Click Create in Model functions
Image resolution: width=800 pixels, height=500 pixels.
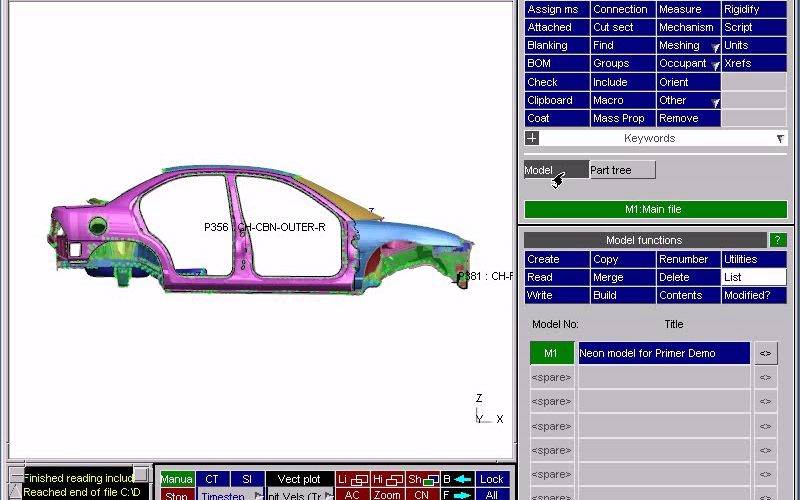tap(557, 259)
